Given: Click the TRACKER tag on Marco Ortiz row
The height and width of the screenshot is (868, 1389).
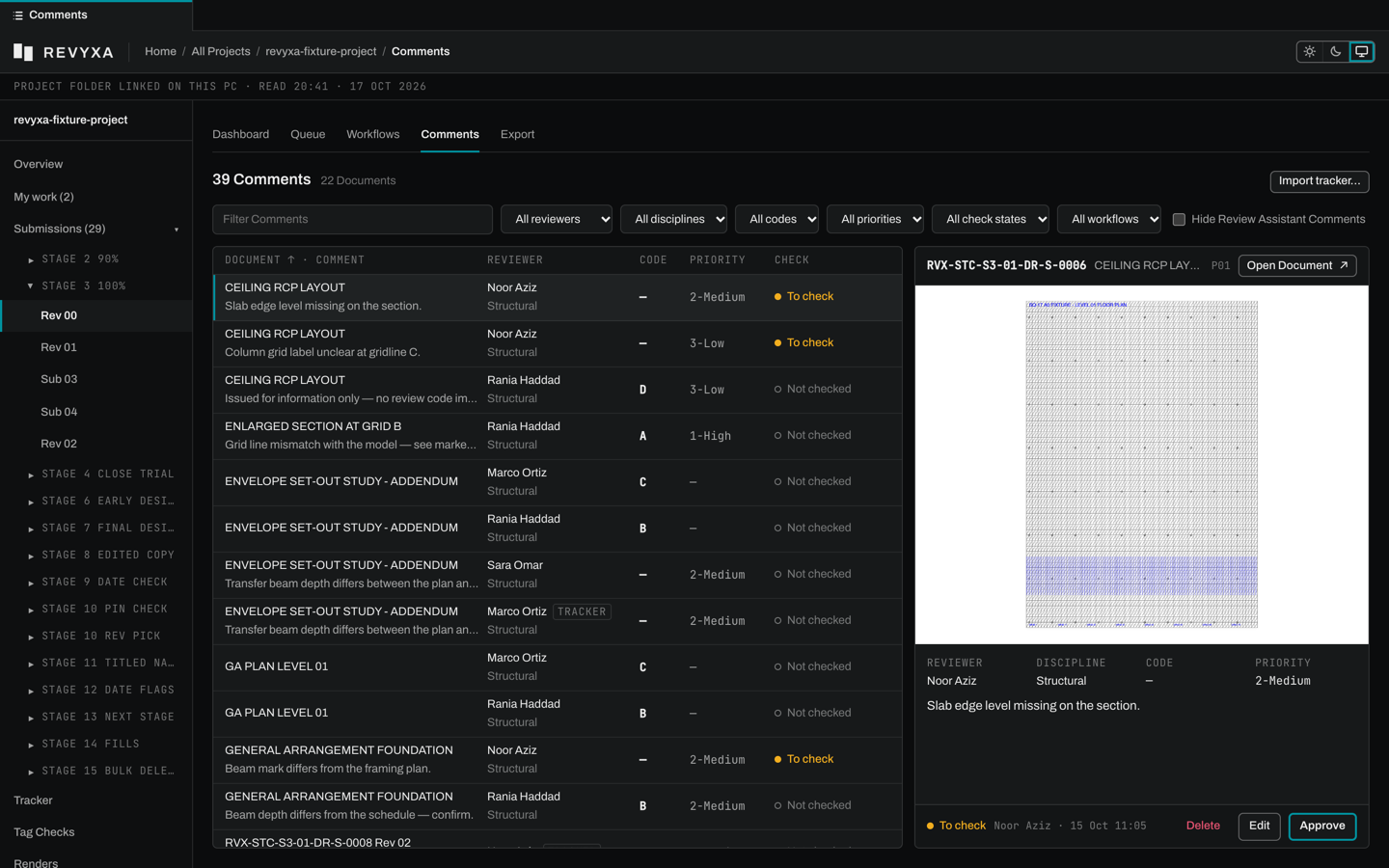Looking at the screenshot, I should pos(582,612).
